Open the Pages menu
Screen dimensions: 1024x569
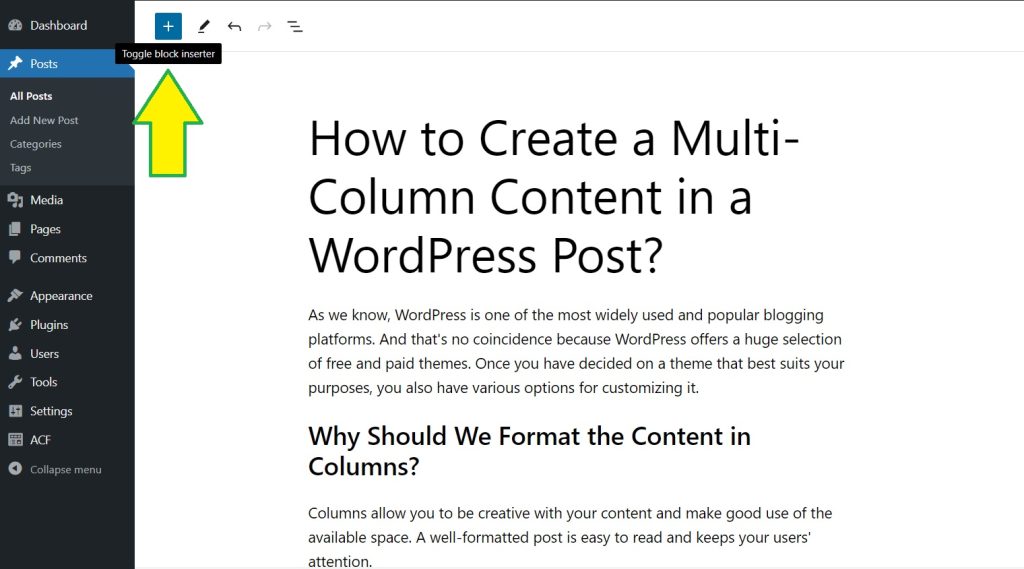coord(45,229)
